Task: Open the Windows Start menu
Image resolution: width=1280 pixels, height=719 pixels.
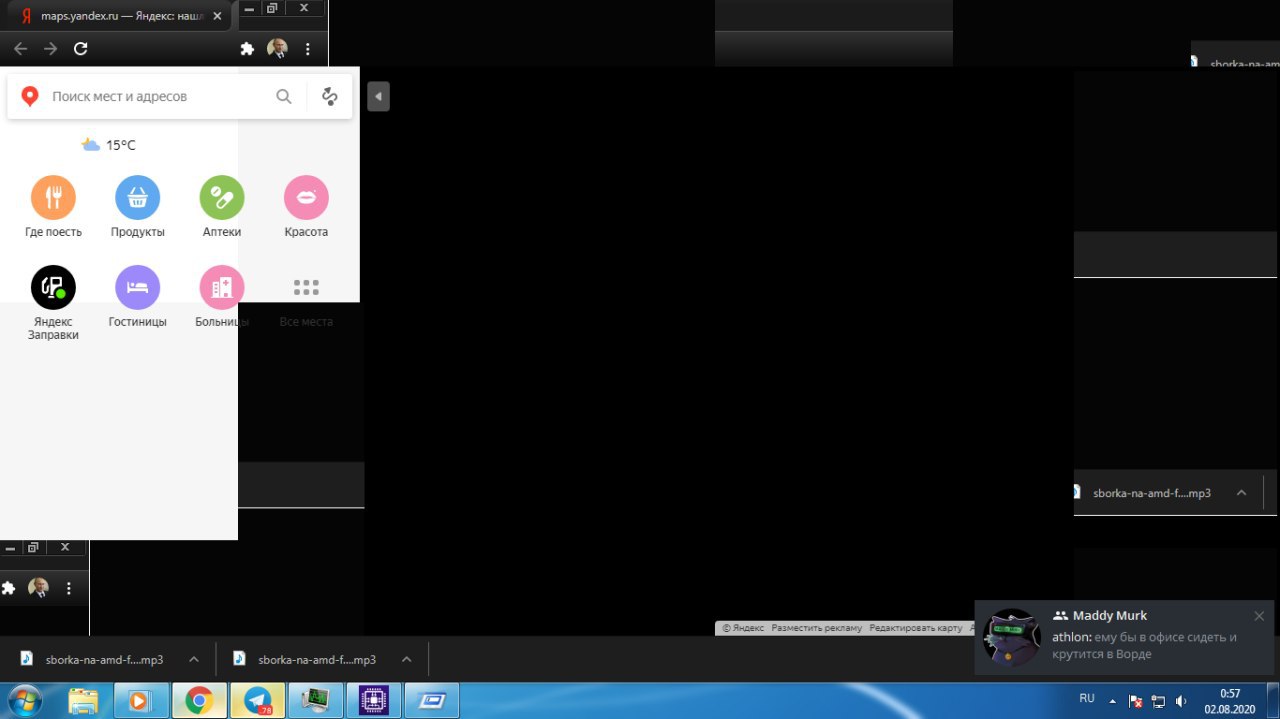Action: tap(24, 701)
